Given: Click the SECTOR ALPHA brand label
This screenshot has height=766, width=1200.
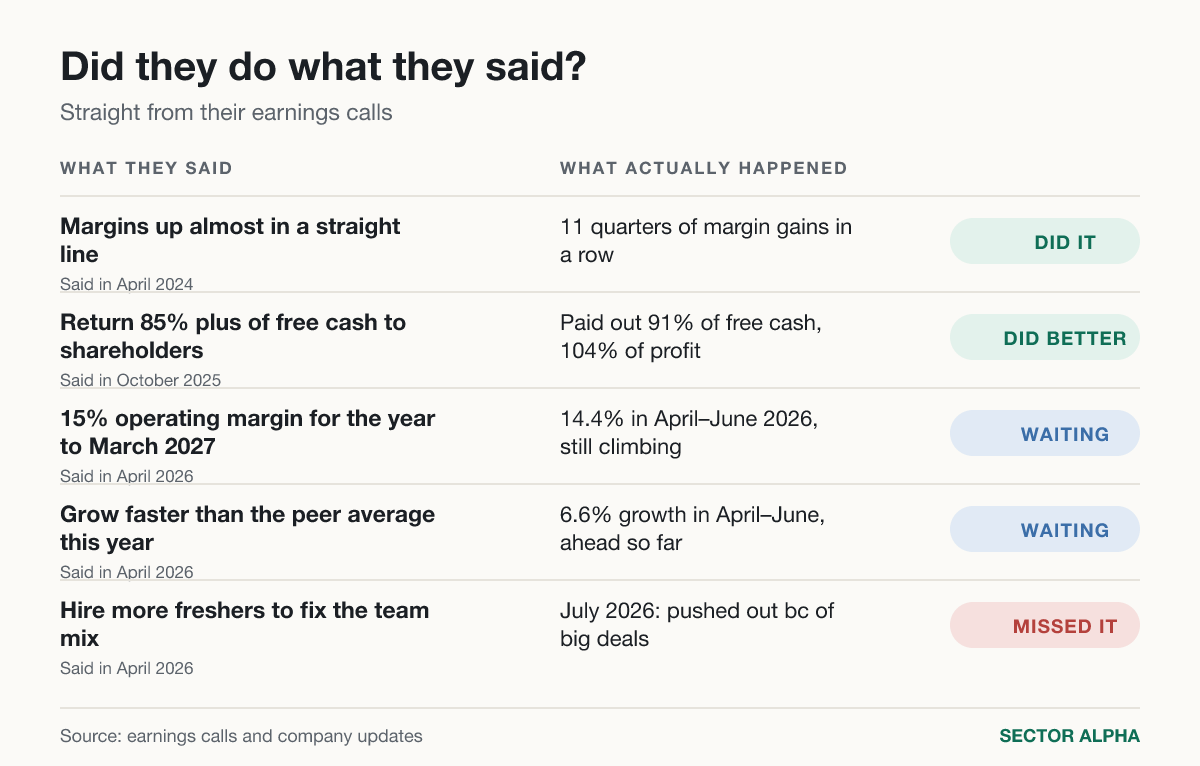Looking at the screenshot, I should point(1069,736).
